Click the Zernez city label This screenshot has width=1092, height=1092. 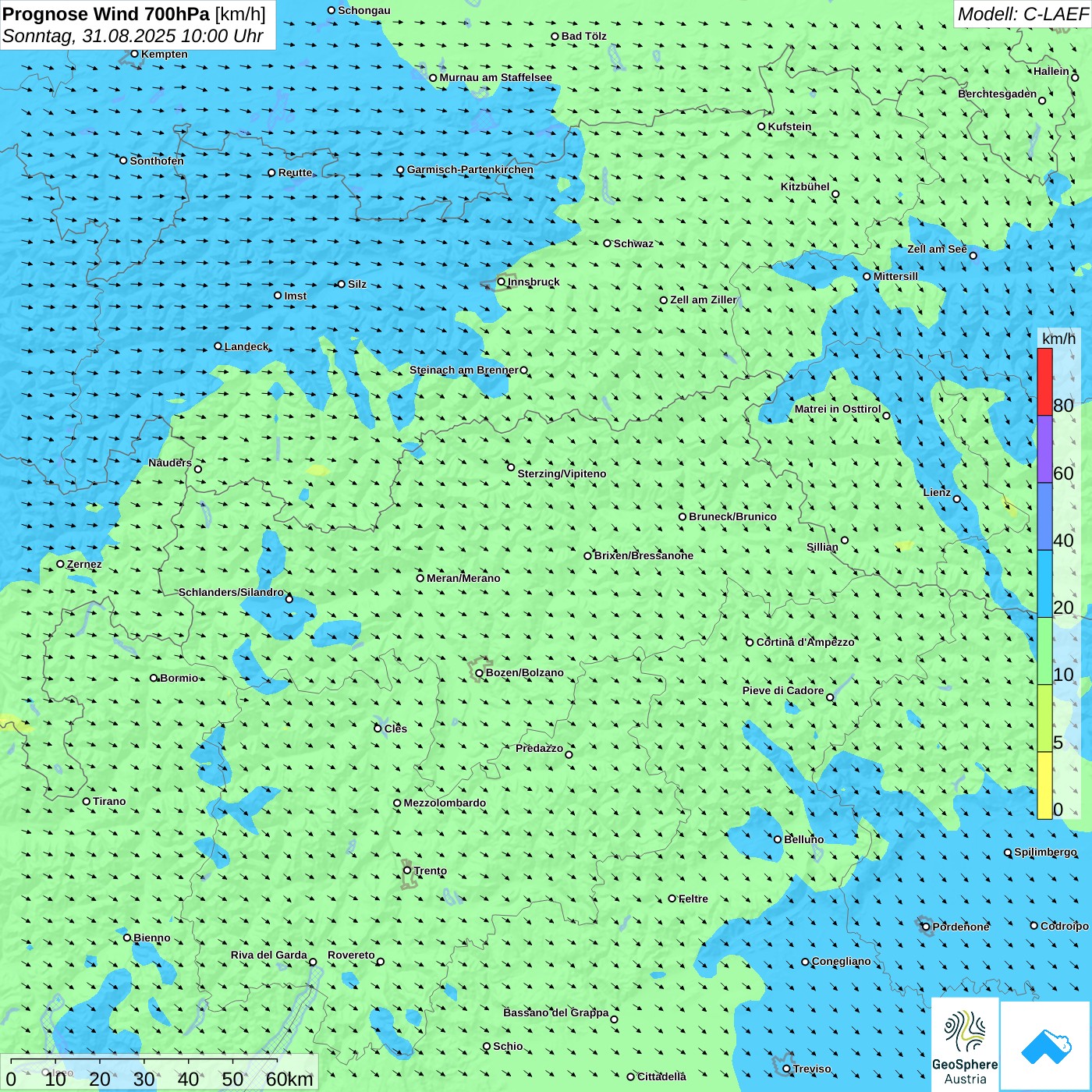(x=84, y=564)
